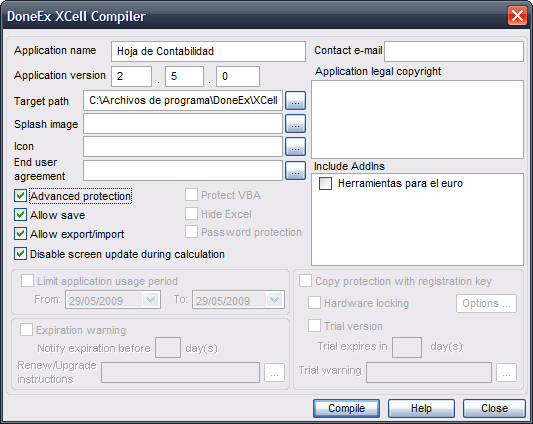Viewport: 533px width, 424px height.
Task: Click the Application name text field
Action: (208, 51)
